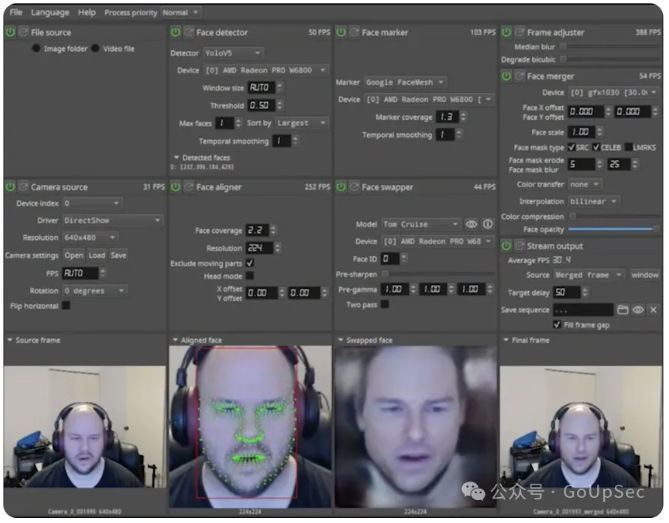Click eye icon in Save sequence row
Viewport: 669px width, 523px height.
tap(638, 310)
